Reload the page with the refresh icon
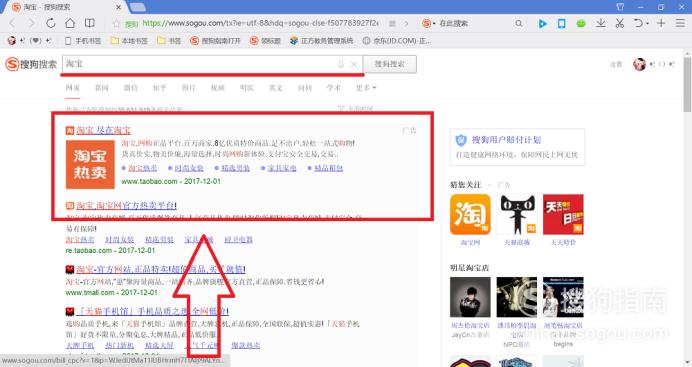The width and height of the screenshot is (692, 367). pos(51,23)
